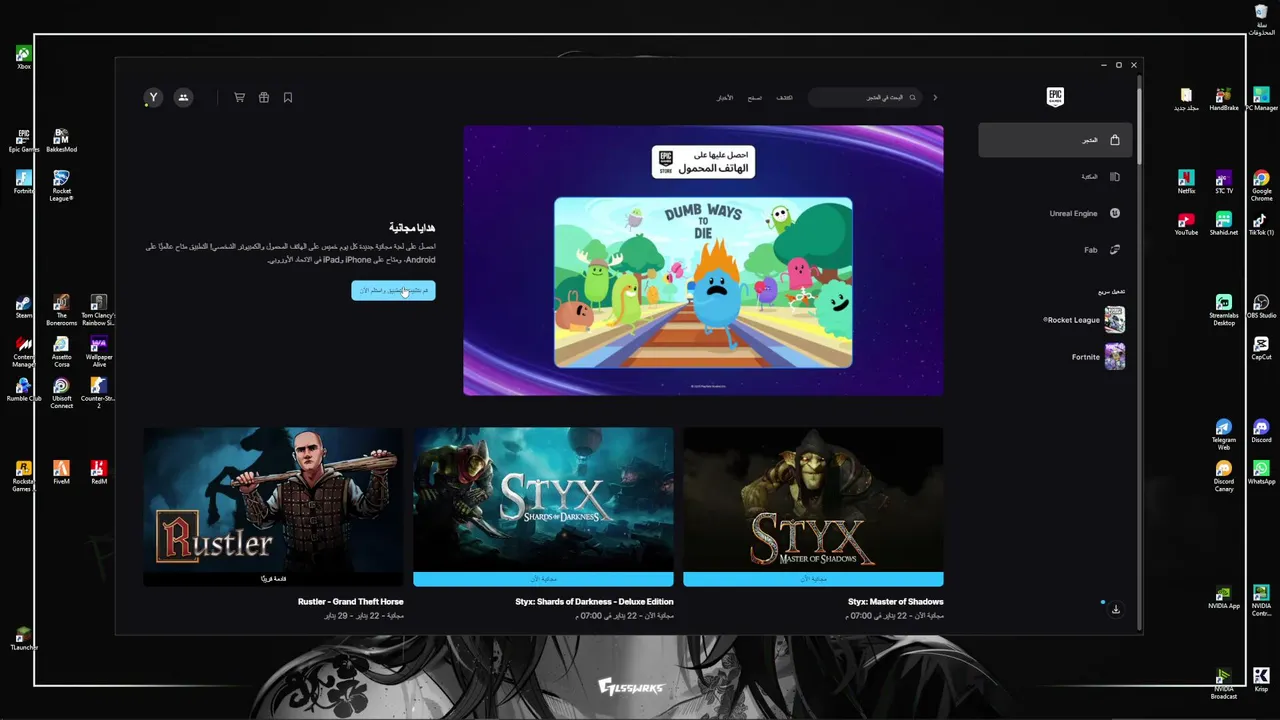Screen dimensions: 1280x720
Task: Select the HandBrake desktop icon
Action: pos(1224,98)
